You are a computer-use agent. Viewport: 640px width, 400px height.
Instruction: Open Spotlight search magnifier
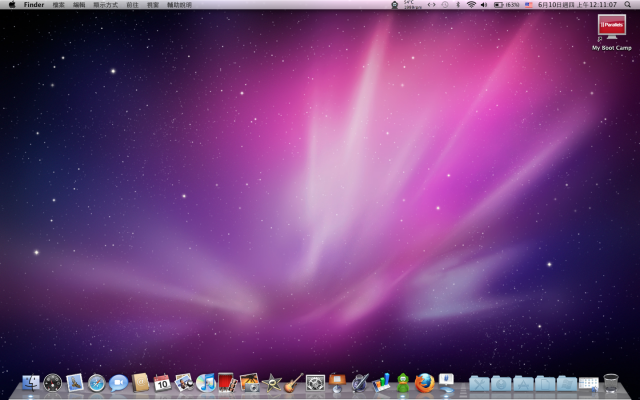[627, 4]
